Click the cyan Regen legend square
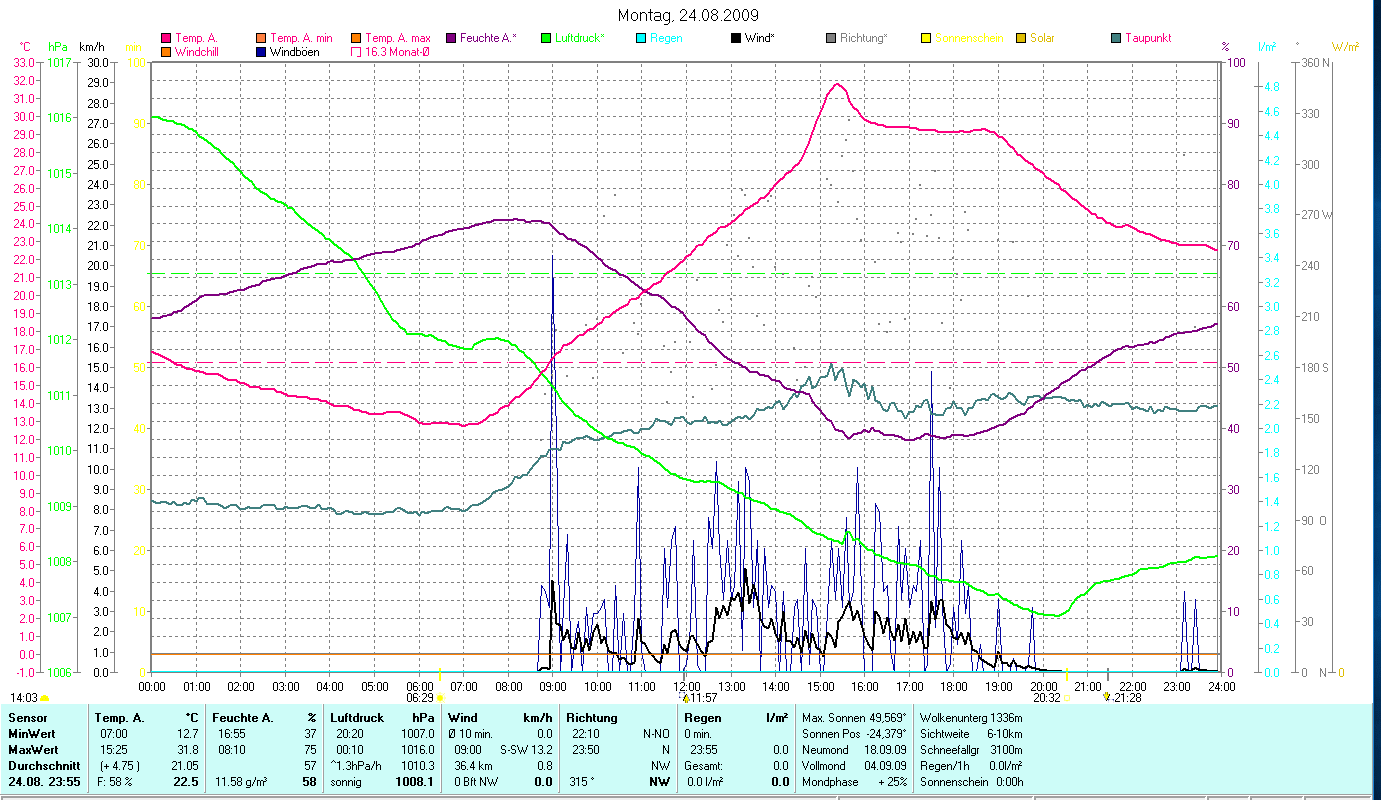The width and height of the screenshot is (1381, 800). point(641,38)
